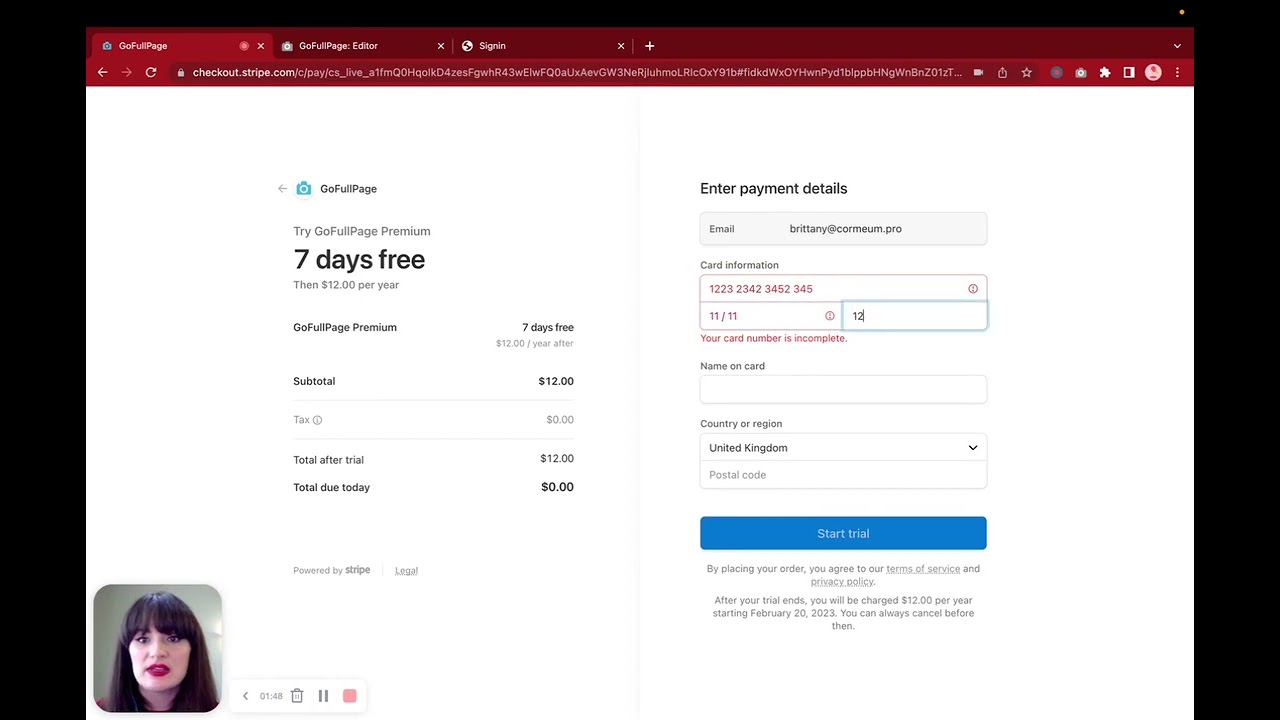The image size is (1280, 720).
Task: Click the 'Total due today' label
Action: 331,487
